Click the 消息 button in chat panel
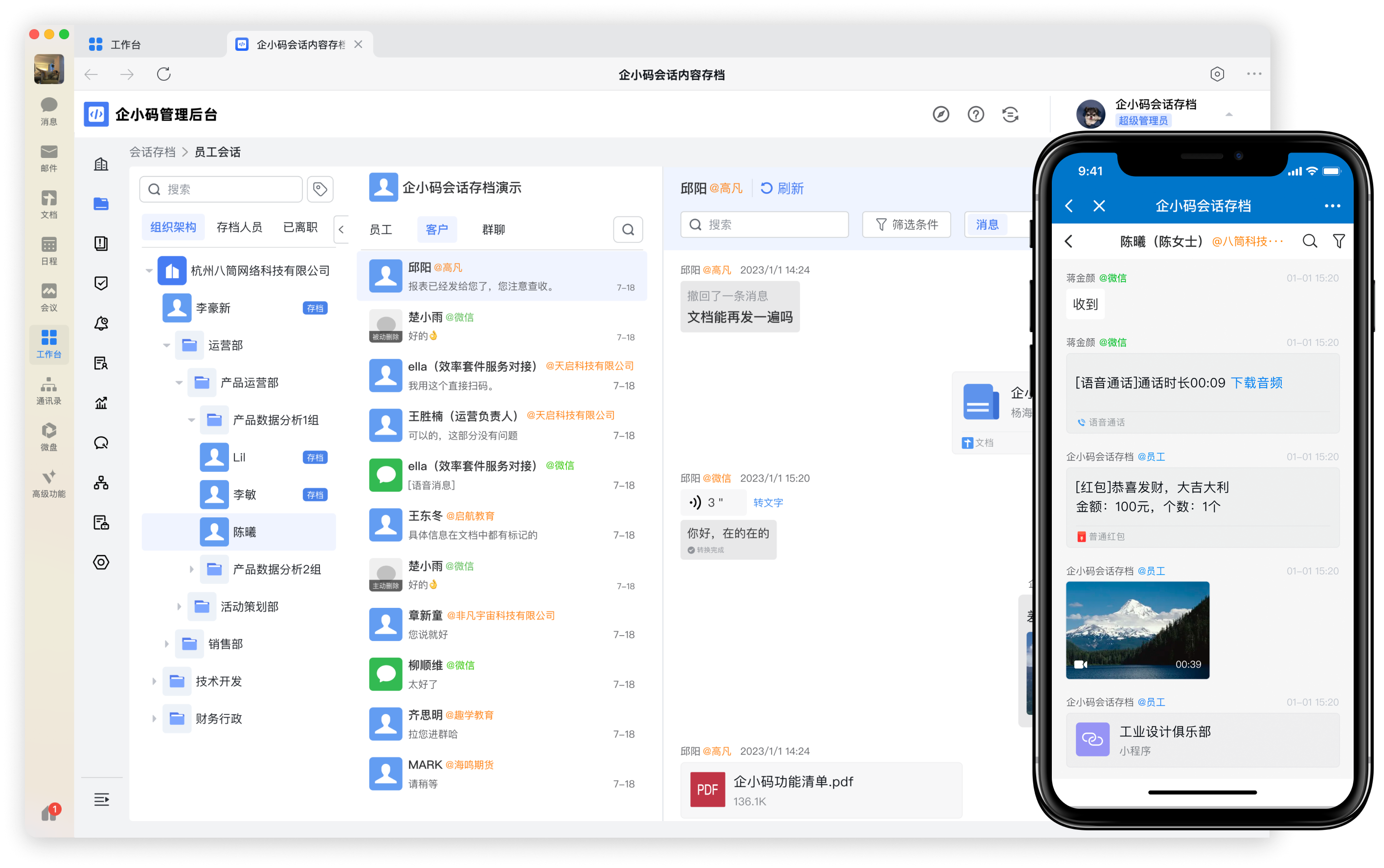 [987, 224]
